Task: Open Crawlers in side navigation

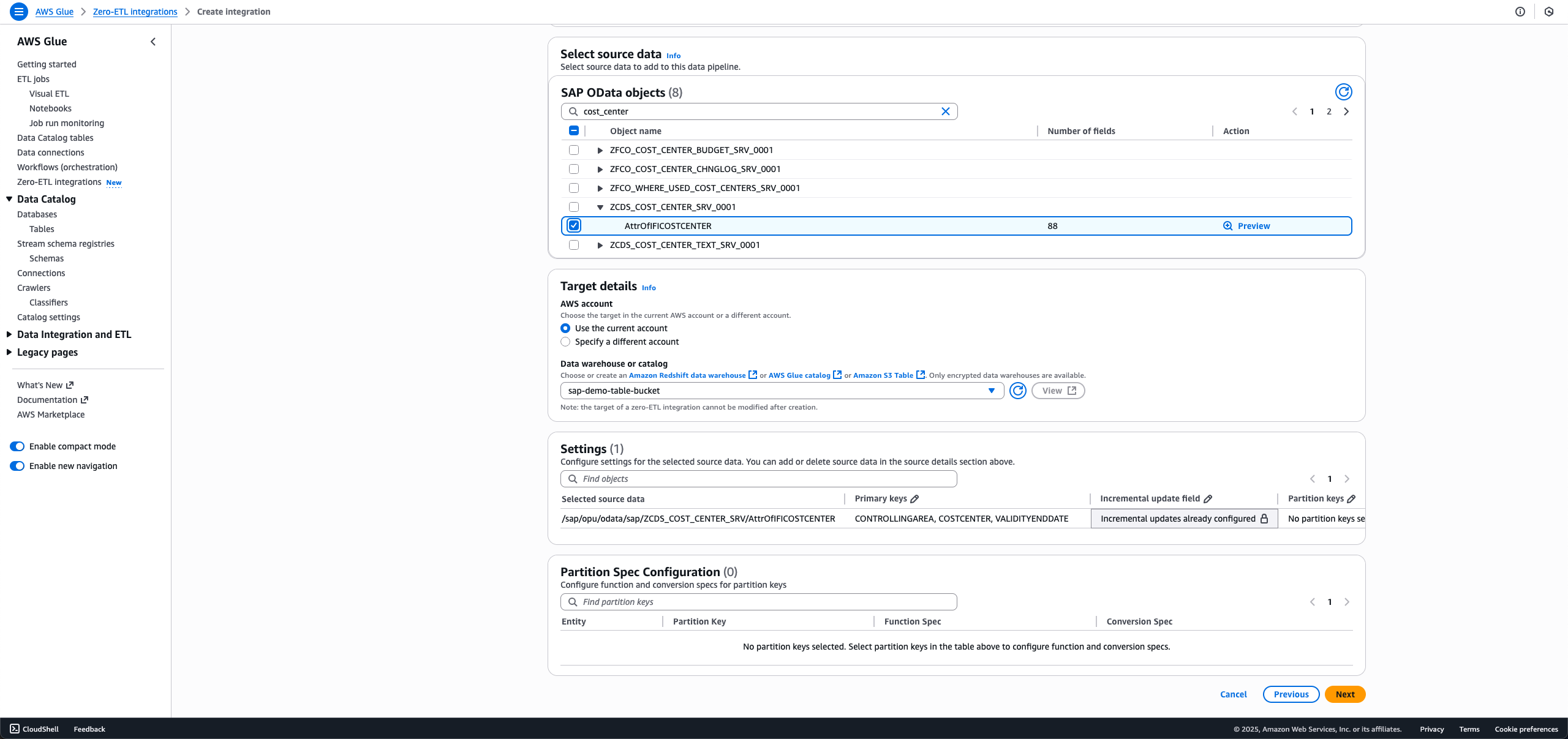Action: [34, 288]
